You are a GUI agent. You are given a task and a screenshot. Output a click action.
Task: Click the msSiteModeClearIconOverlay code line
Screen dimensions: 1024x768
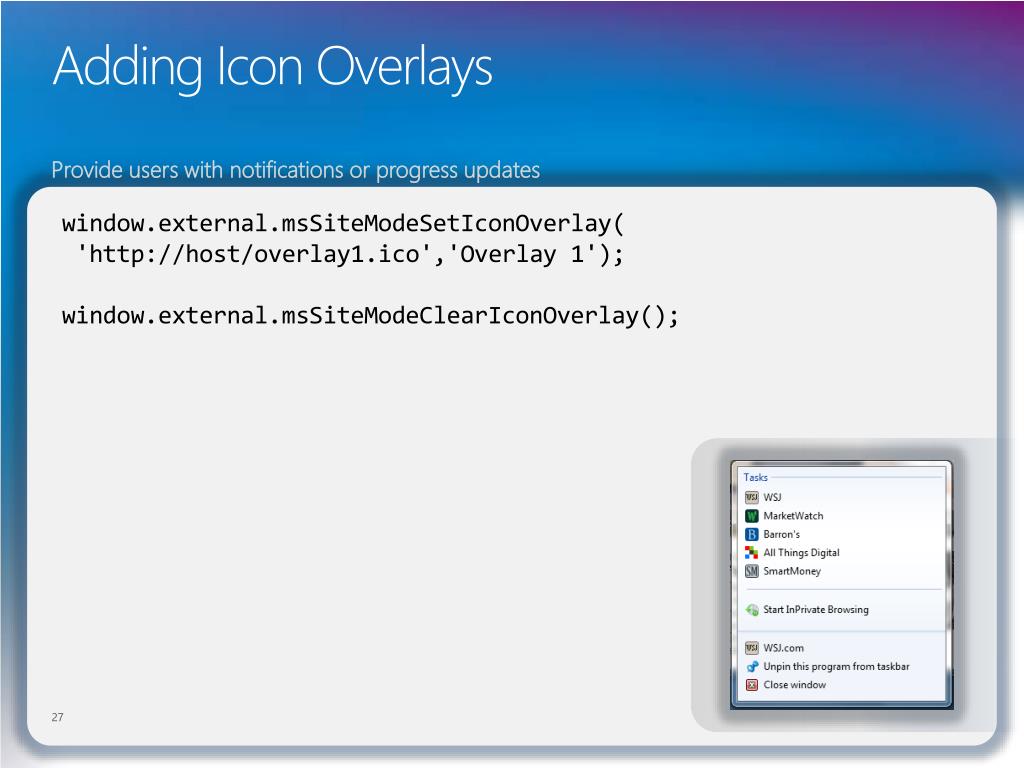coord(370,316)
